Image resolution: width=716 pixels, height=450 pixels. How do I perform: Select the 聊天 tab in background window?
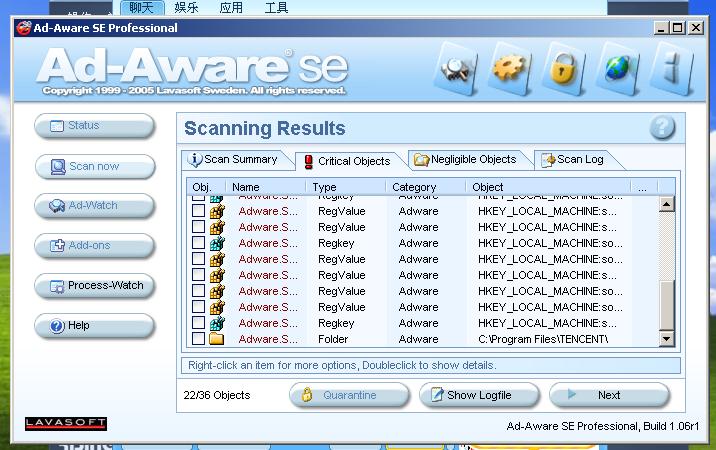point(142,7)
